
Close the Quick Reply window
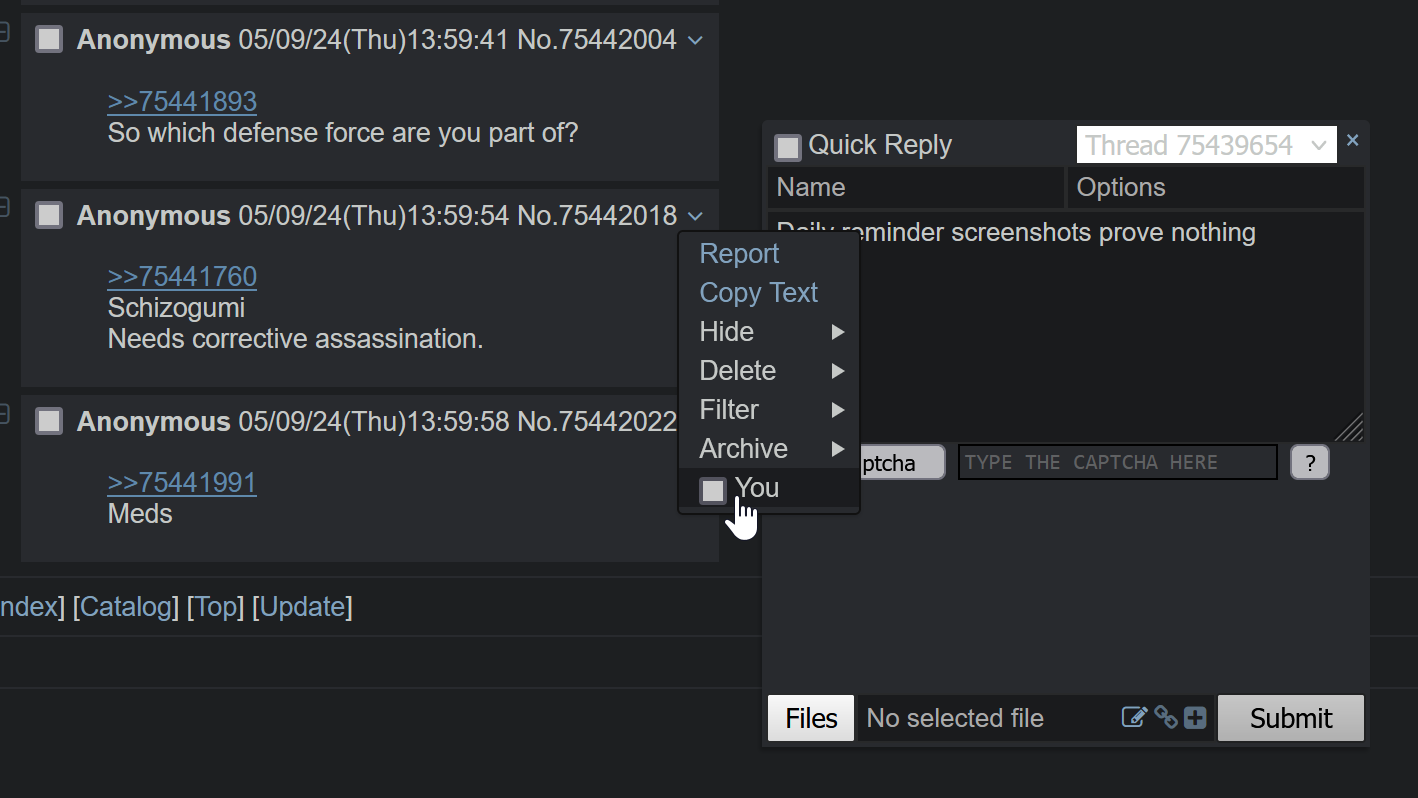(1352, 141)
